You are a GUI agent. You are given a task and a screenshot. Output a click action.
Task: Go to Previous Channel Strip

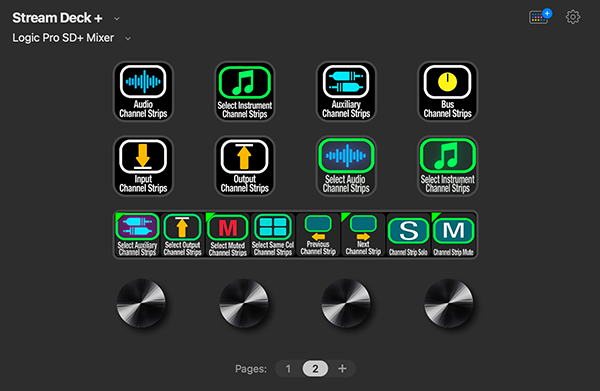[318, 235]
